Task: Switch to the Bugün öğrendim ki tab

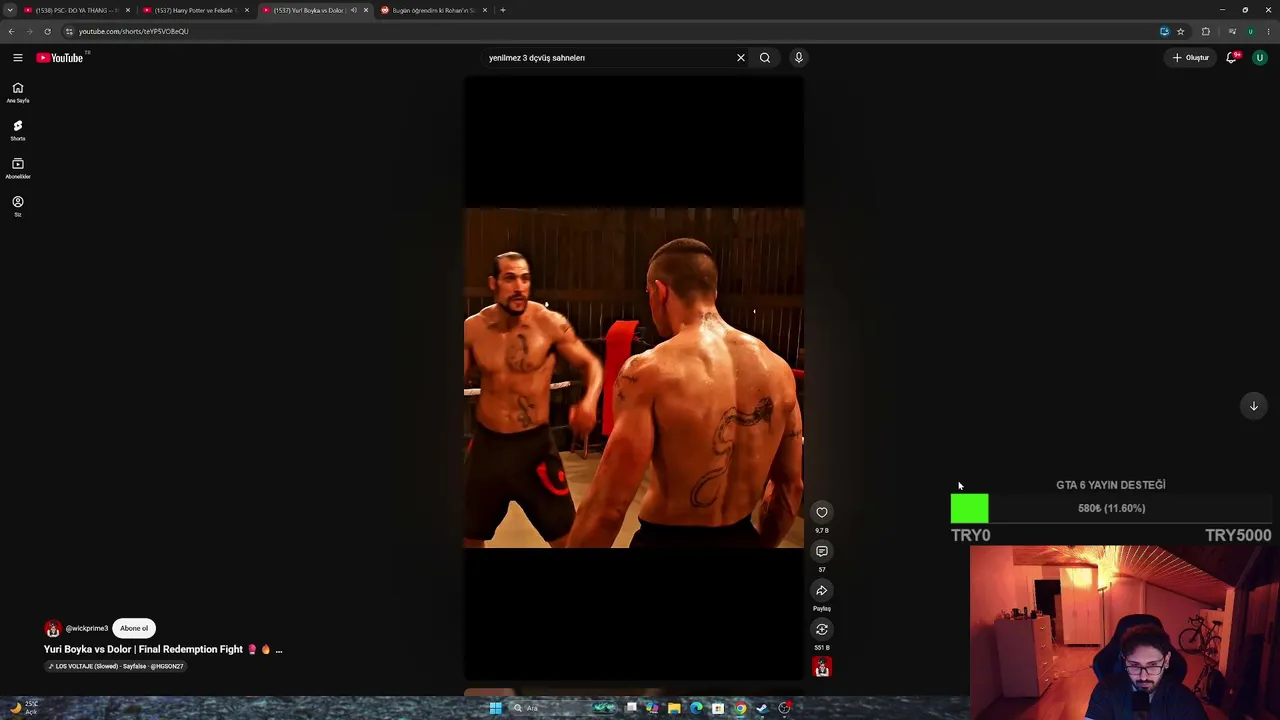Action: click(x=434, y=10)
